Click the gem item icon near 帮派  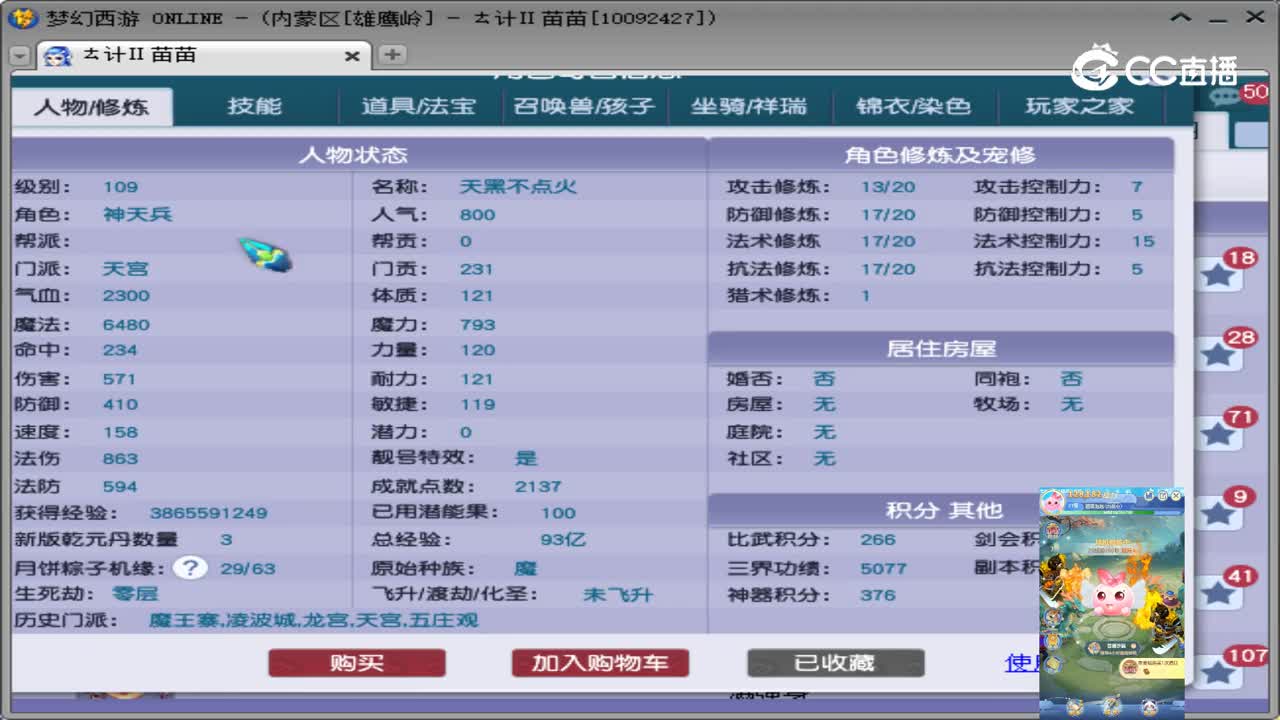(262, 255)
